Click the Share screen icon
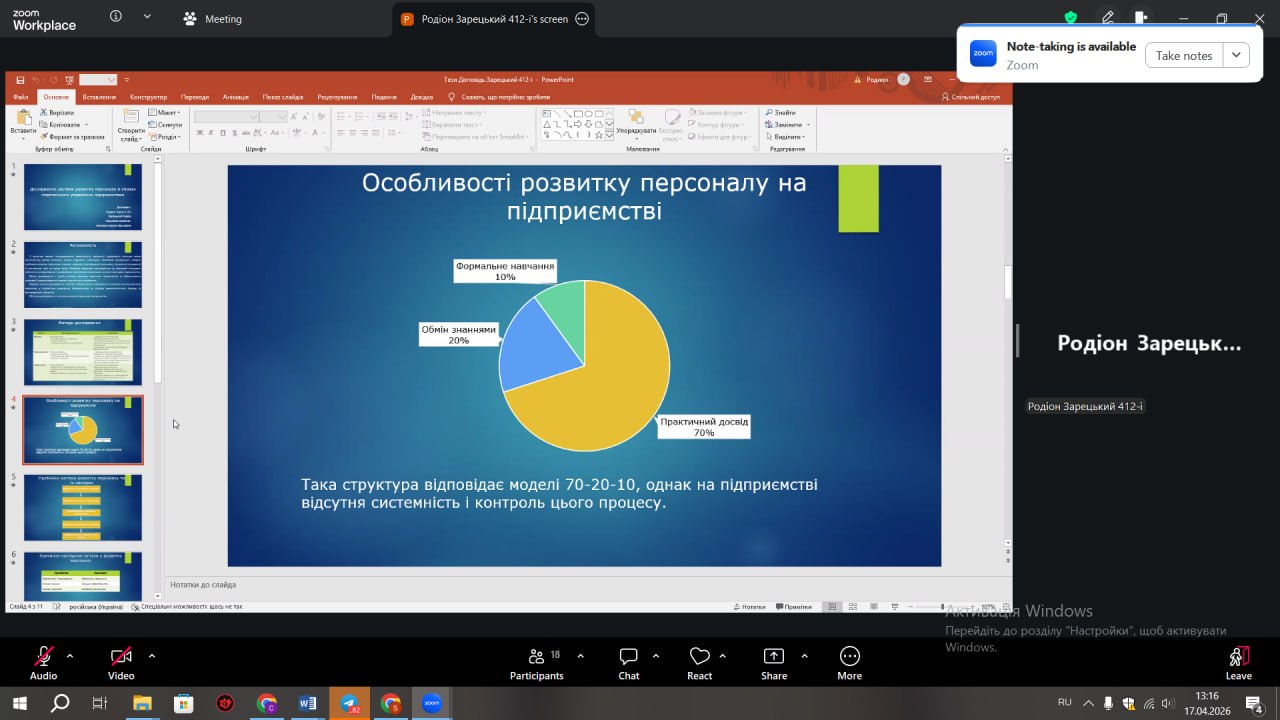This screenshot has height=720, width=1280. tap(773, 657)
